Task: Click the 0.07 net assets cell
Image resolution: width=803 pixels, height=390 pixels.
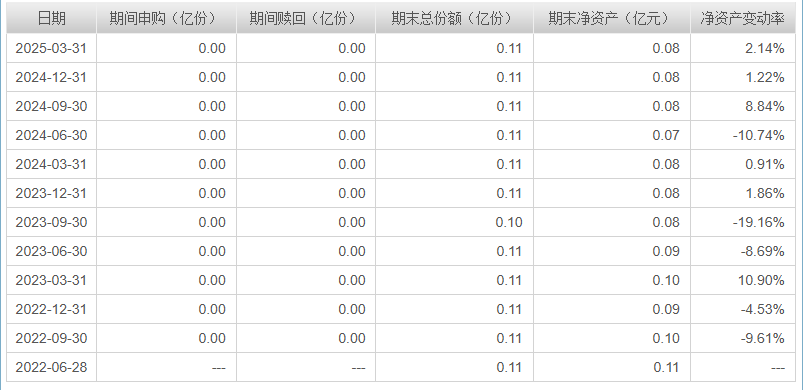Action: [x=612, y=135]
